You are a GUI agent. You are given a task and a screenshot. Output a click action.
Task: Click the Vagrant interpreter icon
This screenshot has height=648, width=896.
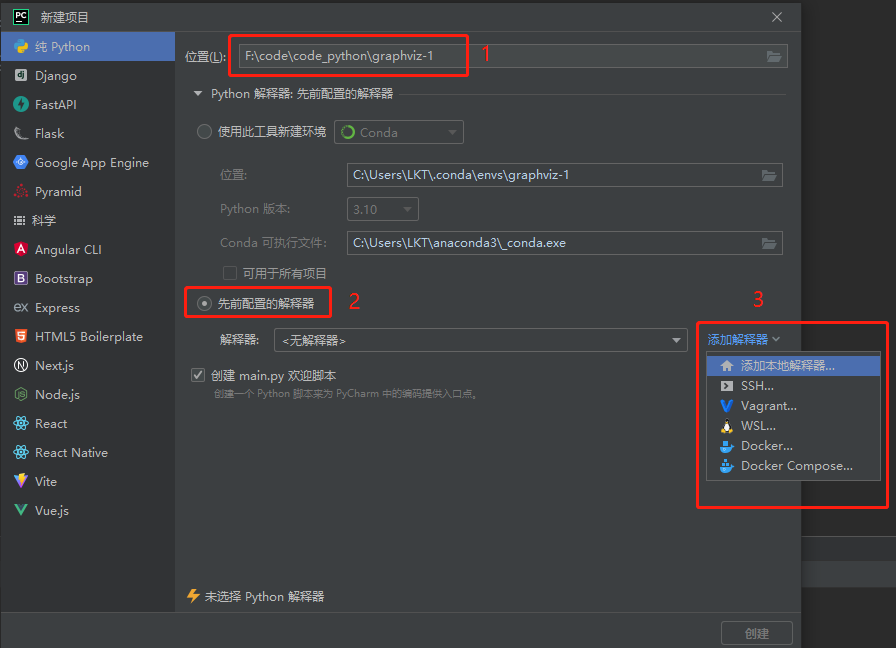727,406
